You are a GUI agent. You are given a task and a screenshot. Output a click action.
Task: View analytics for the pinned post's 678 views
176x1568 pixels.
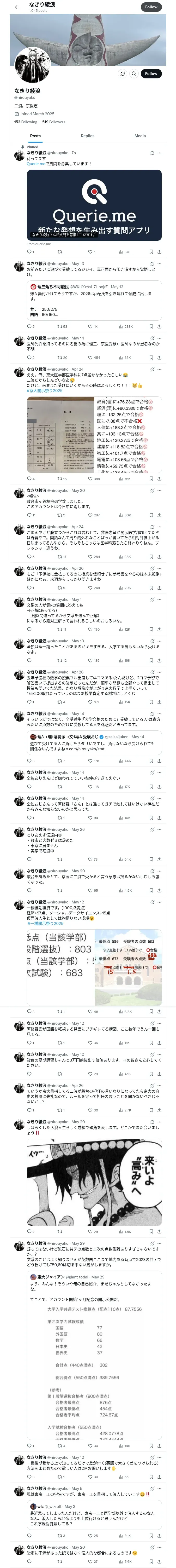(124, 251)
